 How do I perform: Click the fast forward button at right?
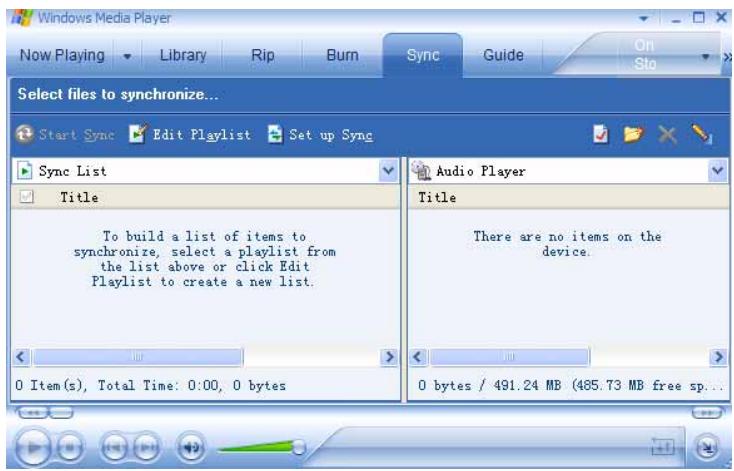click(x=707, y=412)
